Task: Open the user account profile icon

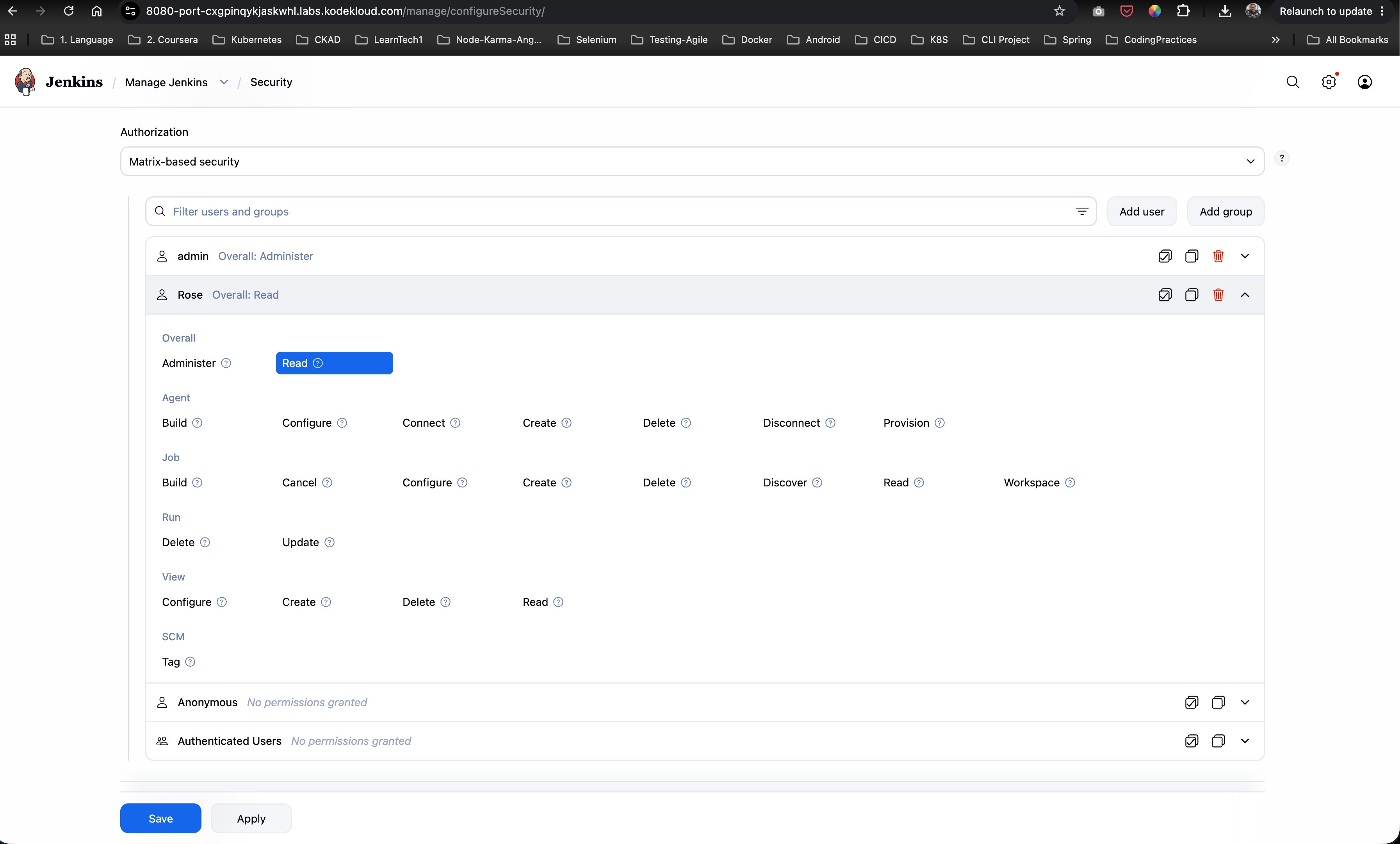Action: click(1364, 82)
